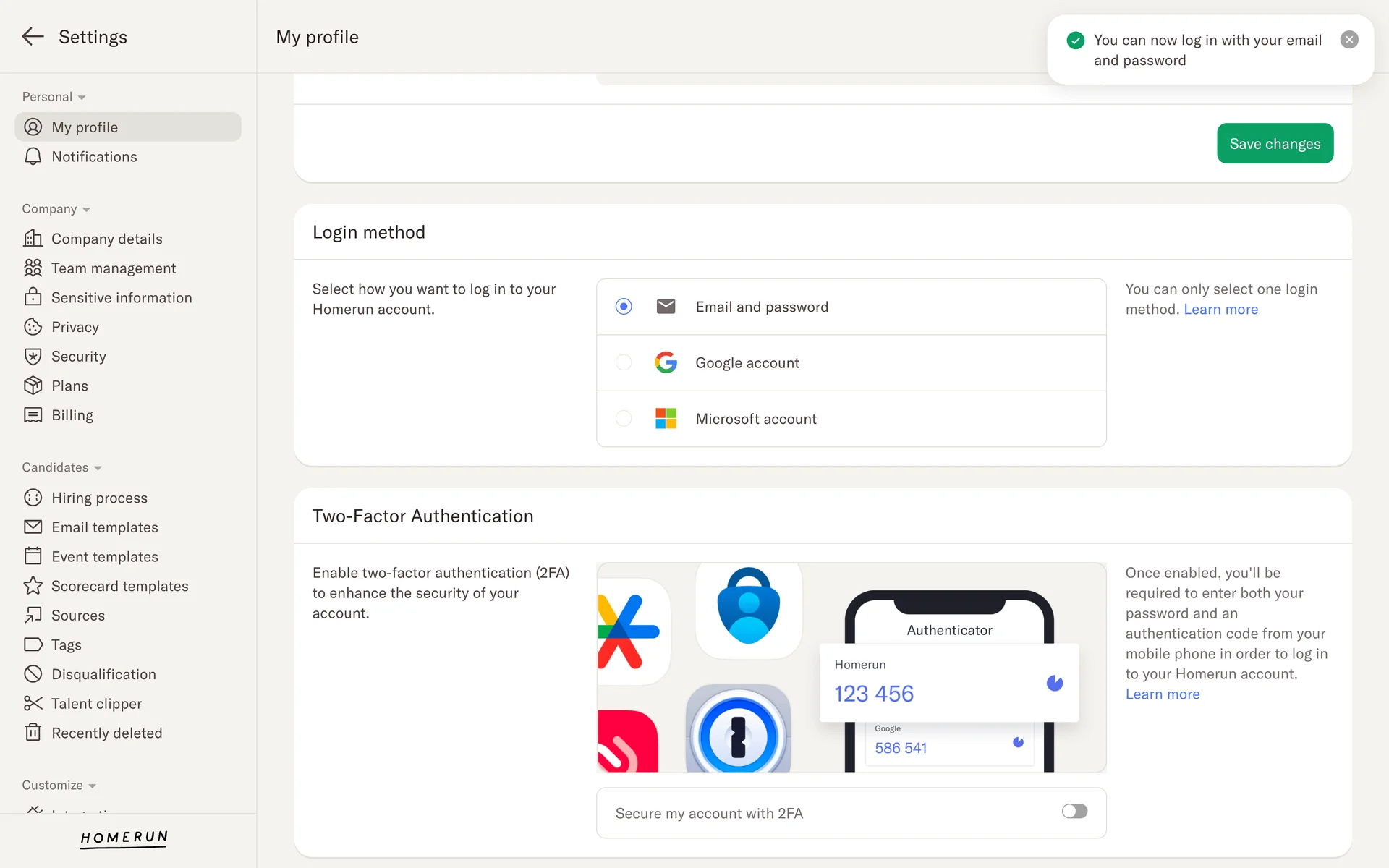Click the Security shield icon
The height and width of the screenshot is (868, 1389).
[33, 357]
